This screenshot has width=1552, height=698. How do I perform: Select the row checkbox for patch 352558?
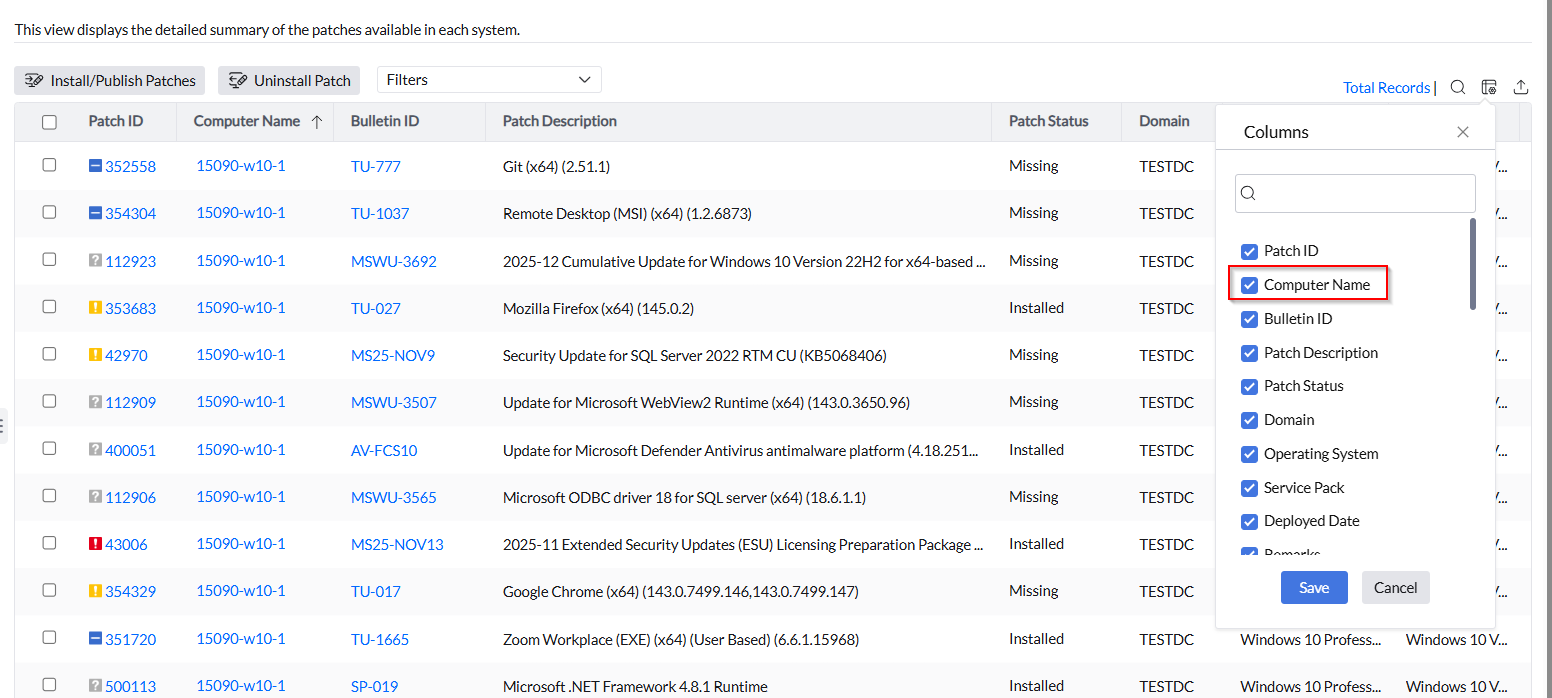pyautogui.click(x=49, y=165)
